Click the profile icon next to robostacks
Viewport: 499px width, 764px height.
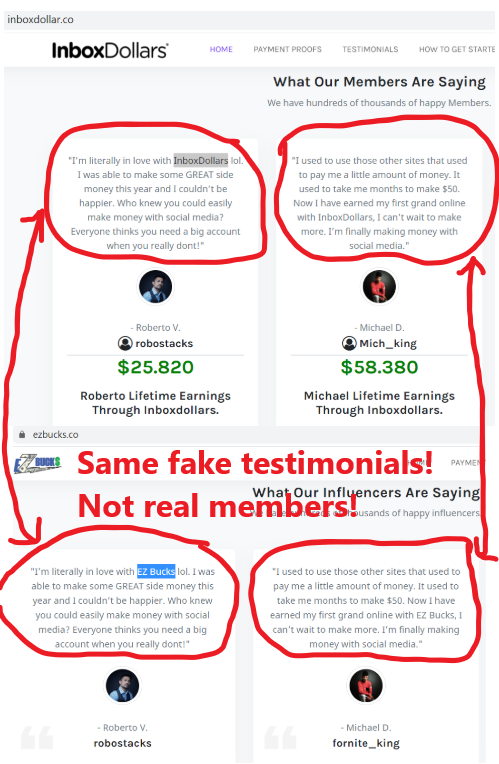[125, 344]
